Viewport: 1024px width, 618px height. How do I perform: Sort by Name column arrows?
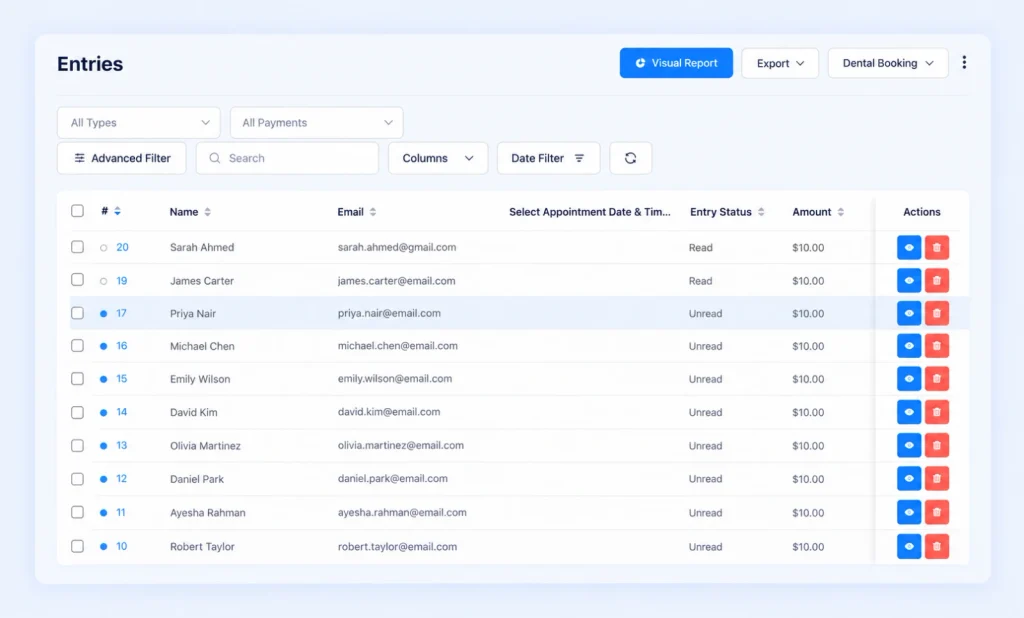[207, 212]
